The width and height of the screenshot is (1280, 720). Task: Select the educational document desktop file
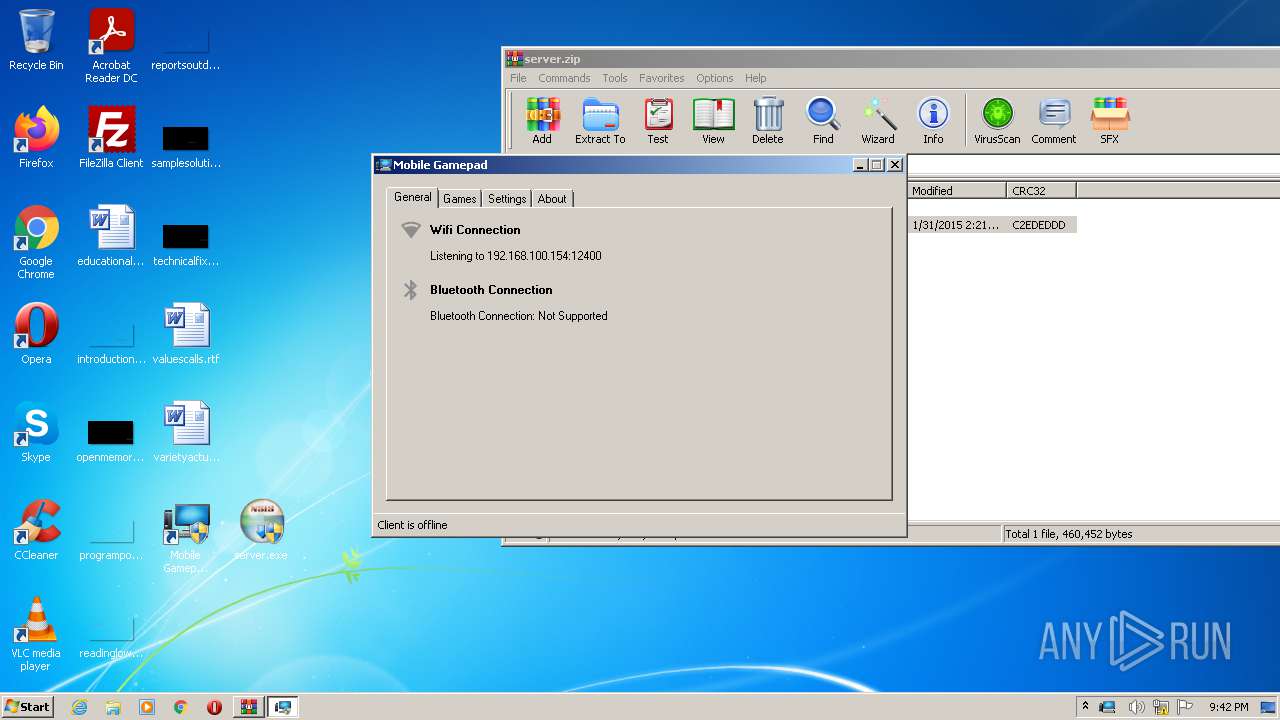[x=111, y=236]
